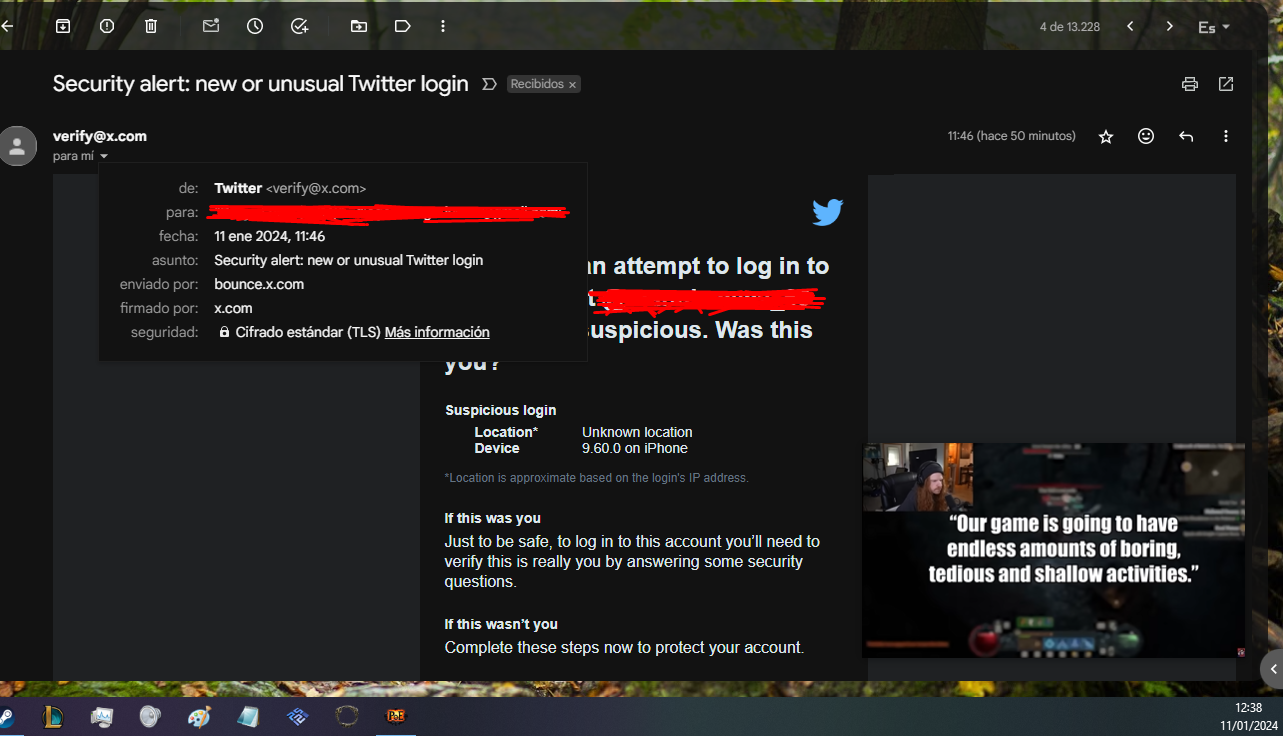Open the notepad taskbar icon

[x=248, y=716]
